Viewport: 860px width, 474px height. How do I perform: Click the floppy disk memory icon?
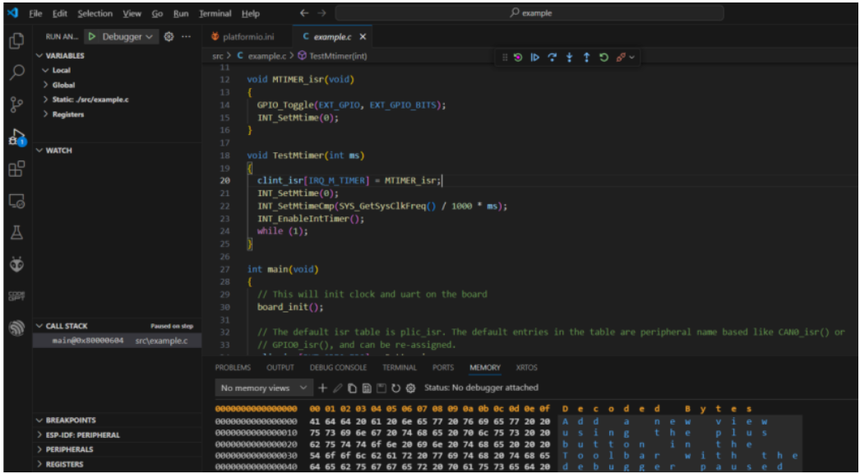click(381, 388)
